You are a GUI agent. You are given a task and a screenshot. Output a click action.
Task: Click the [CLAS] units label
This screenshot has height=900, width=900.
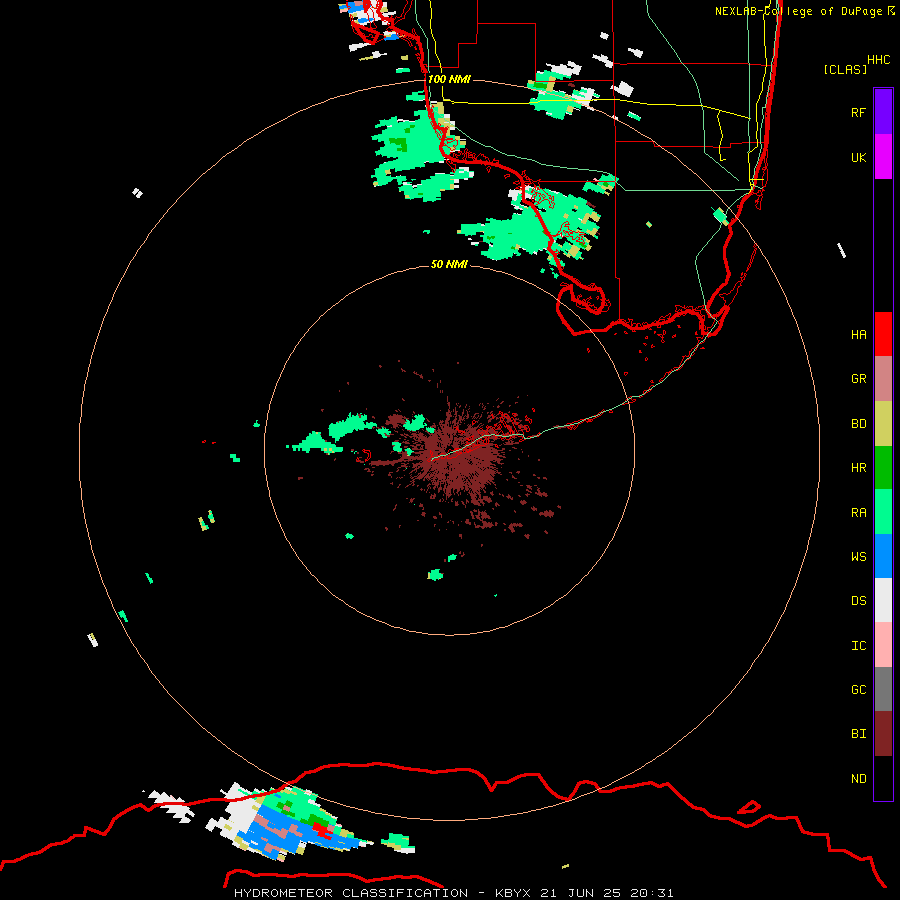click(845, 69)
